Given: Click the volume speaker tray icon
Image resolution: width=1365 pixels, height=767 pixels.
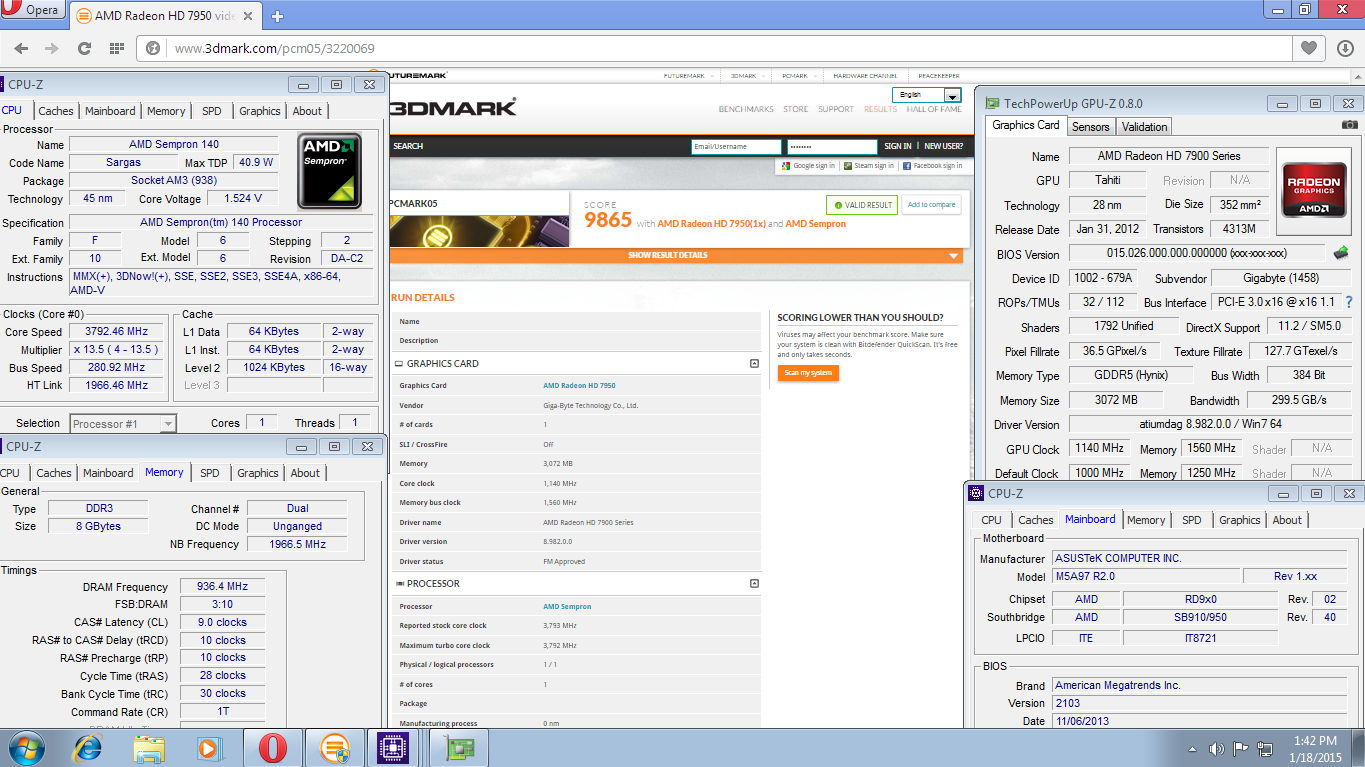Looking at the screenshot, I should [1217, 749].
